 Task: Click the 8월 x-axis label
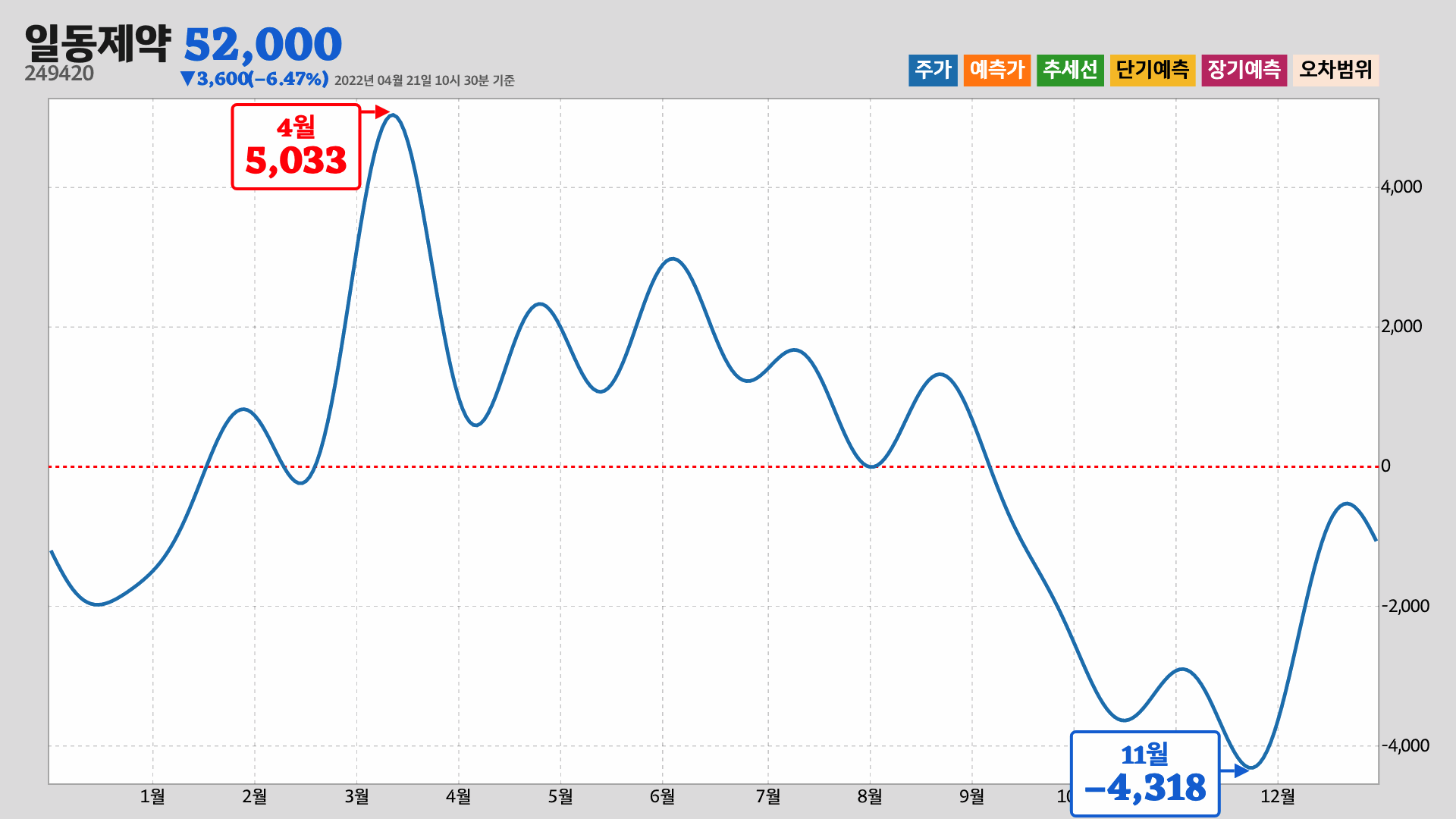point(870,796)
